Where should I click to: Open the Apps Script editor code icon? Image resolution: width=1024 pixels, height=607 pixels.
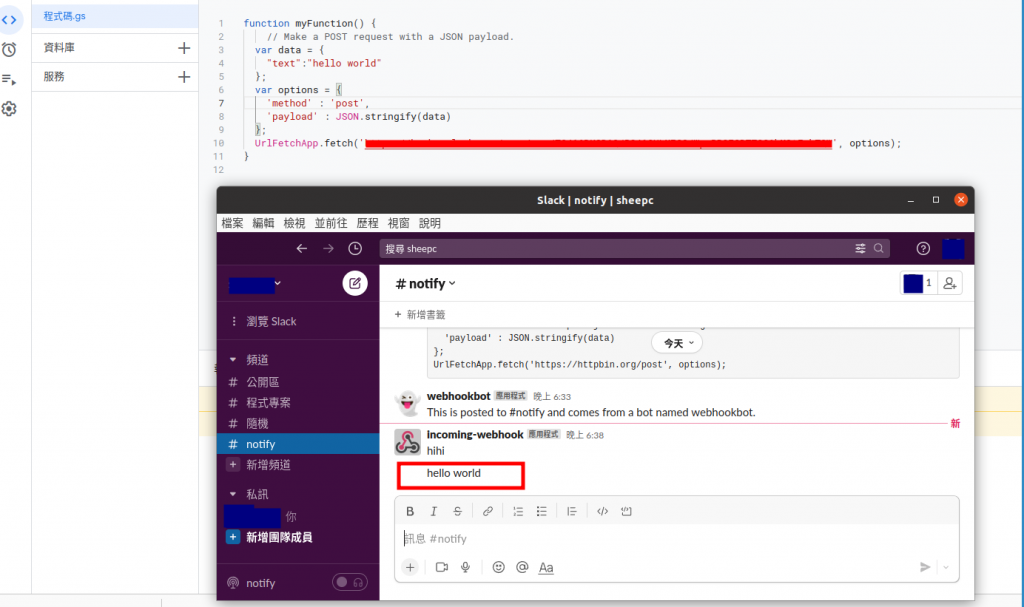[9, 20]
